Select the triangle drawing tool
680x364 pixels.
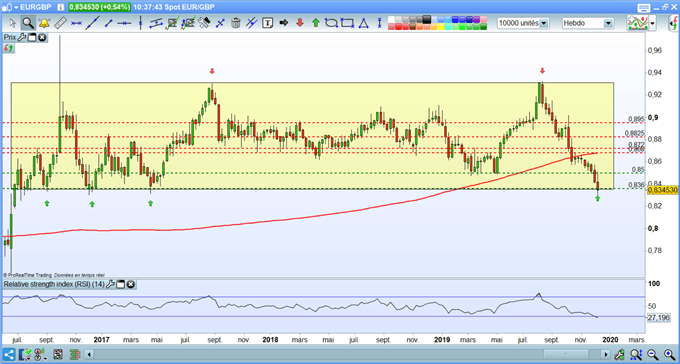click(363, 23)
